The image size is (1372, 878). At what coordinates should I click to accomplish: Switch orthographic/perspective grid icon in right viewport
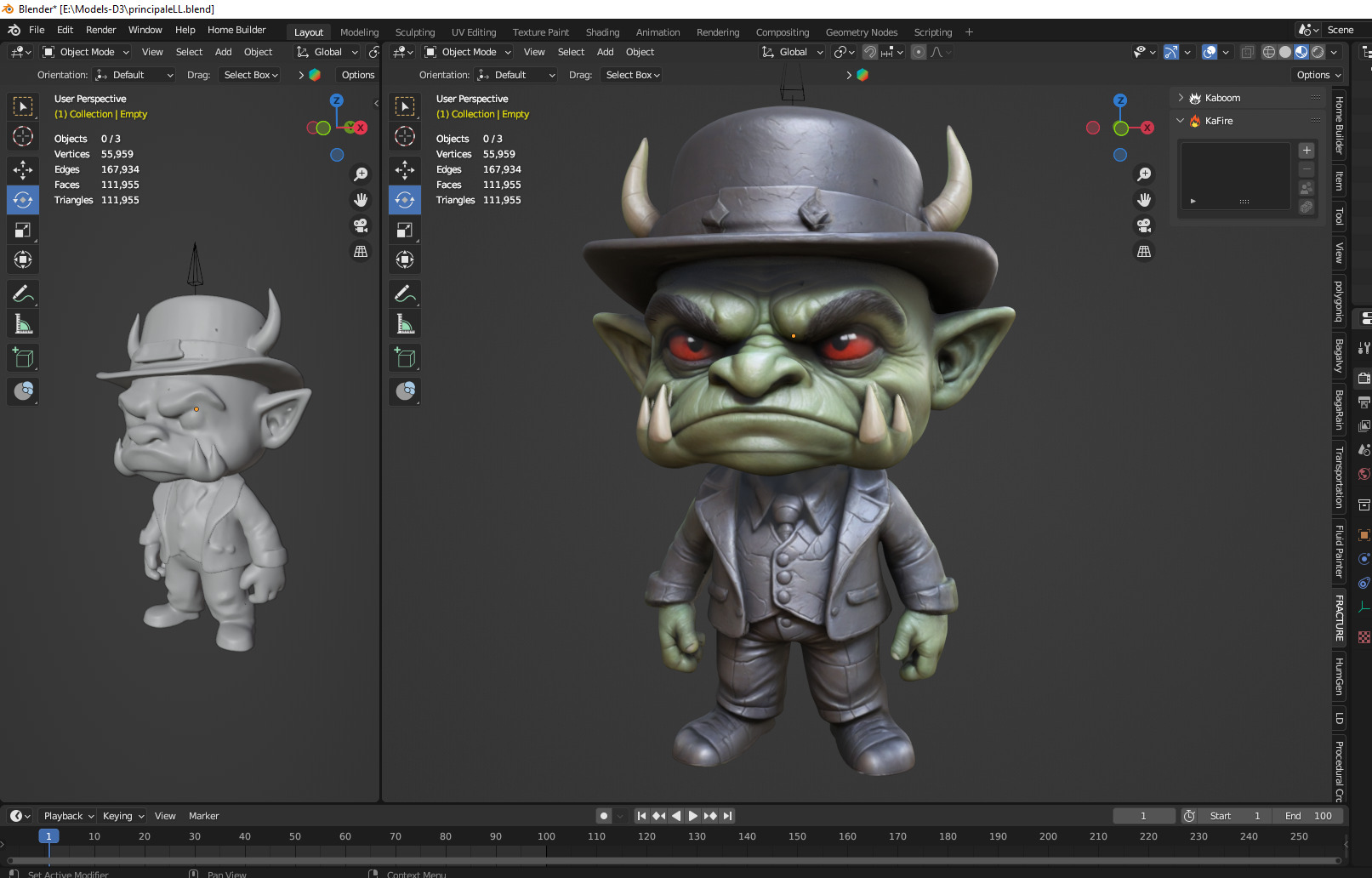[x=1144, y=251]
